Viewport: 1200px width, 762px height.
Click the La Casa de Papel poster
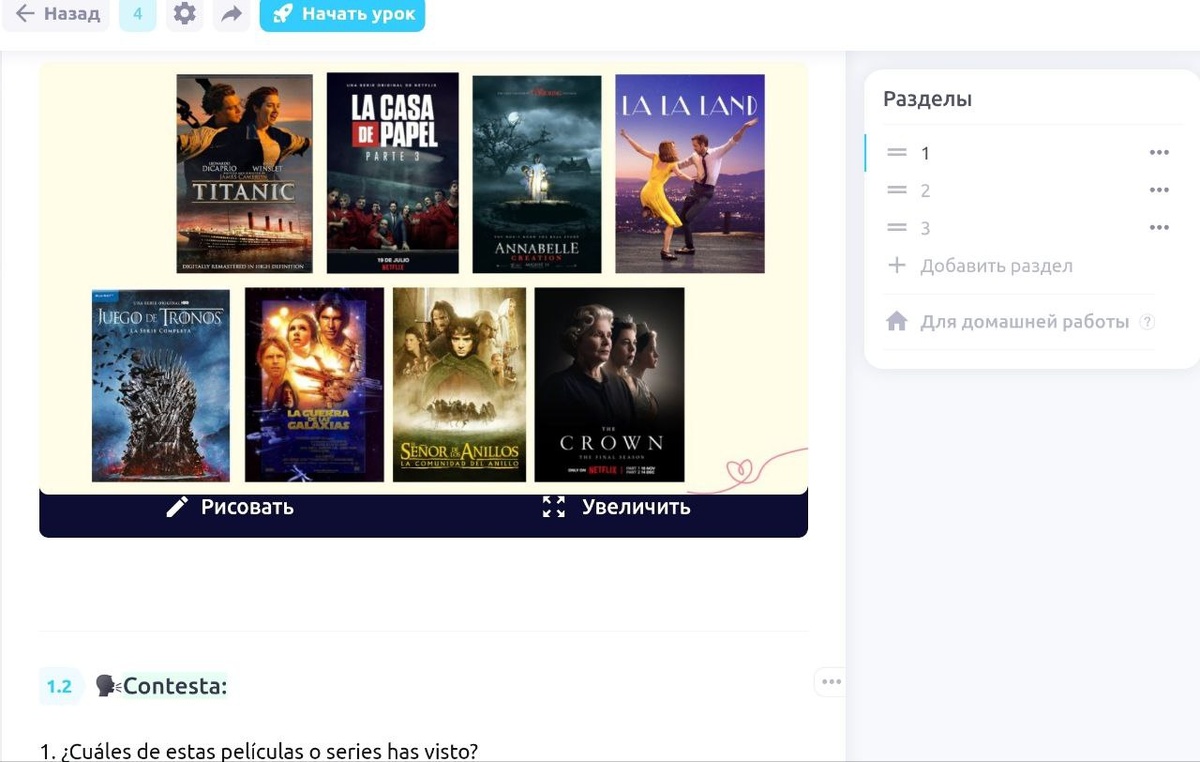(393, 173)
